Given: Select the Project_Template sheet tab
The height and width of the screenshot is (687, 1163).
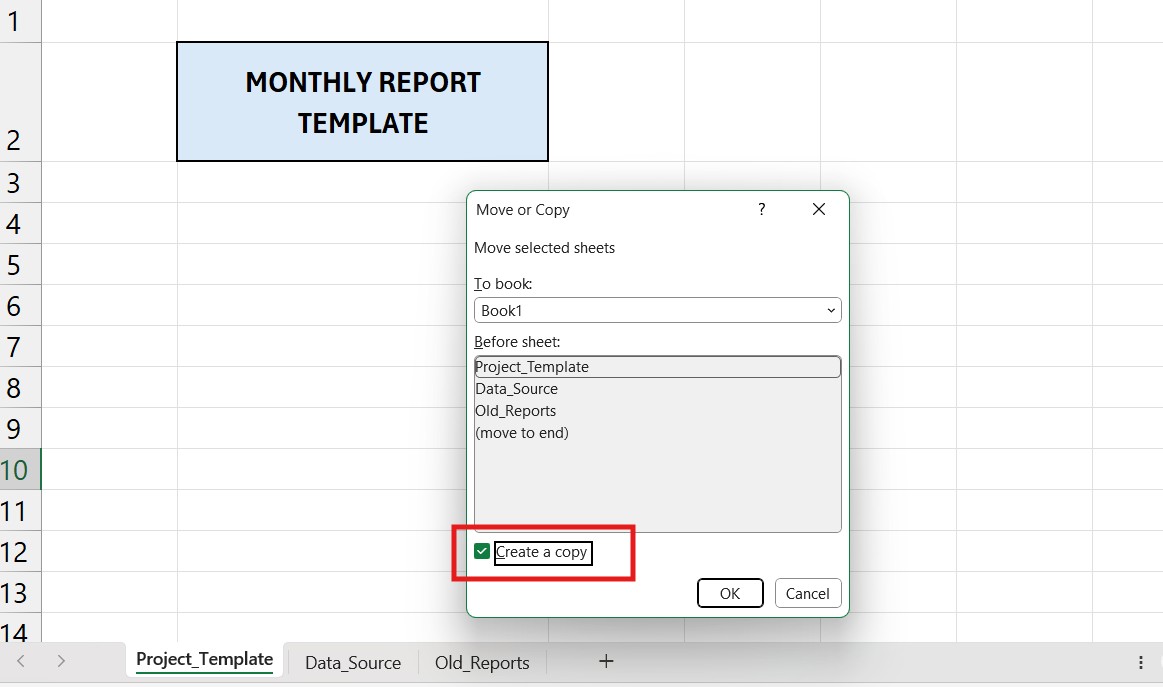Looking at the screenshot, I should pyautogui.click(x=204, y=660).
